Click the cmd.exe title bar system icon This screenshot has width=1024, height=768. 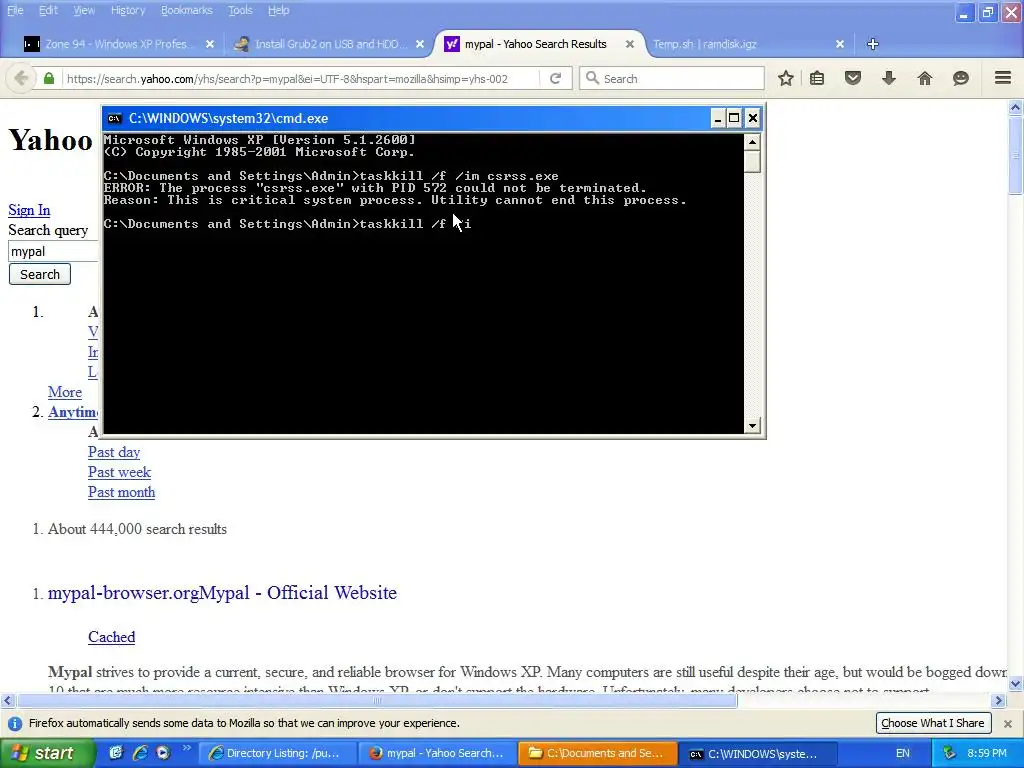[x=115, y=118]
